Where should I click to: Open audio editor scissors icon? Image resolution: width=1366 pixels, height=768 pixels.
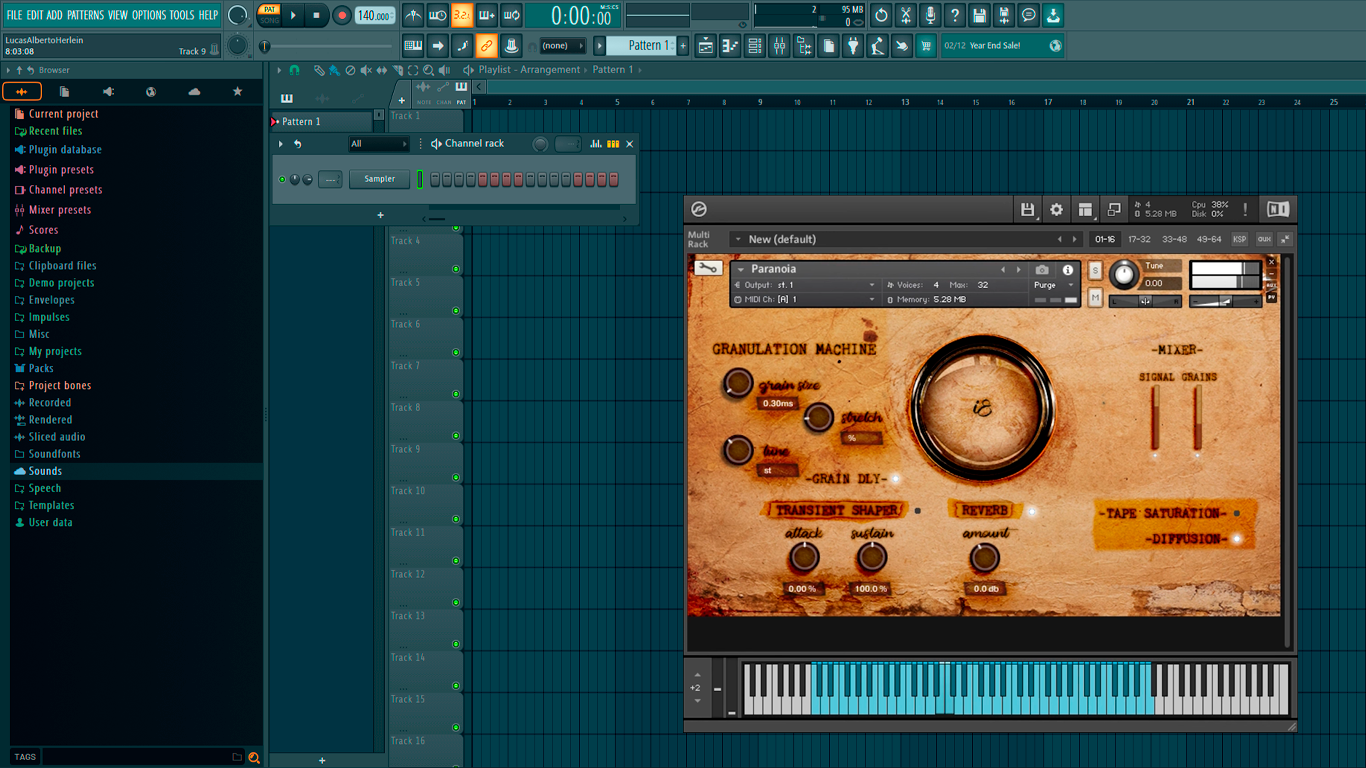click(x=906, y=16)
